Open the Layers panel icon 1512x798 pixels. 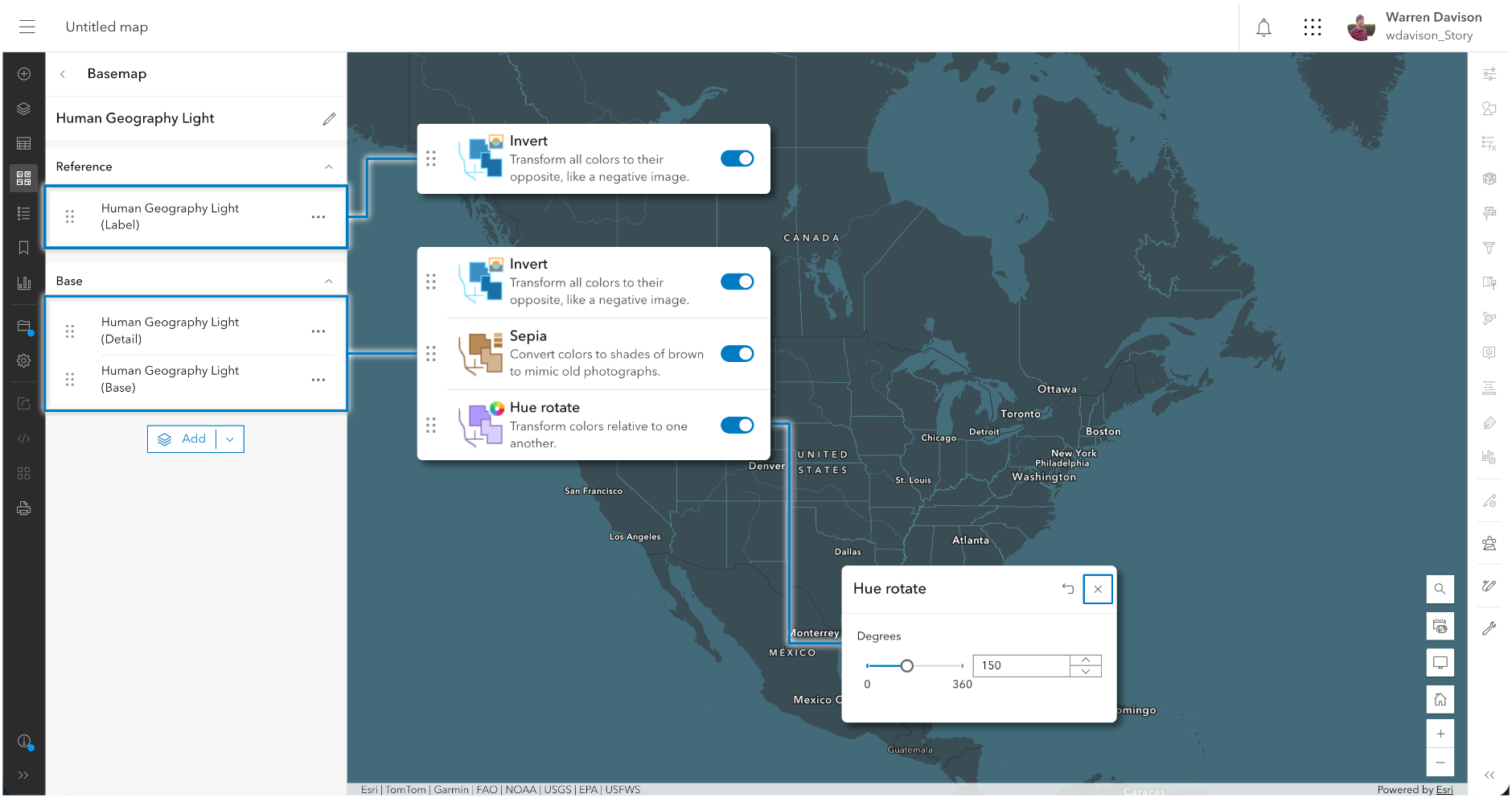pos(24,109)
